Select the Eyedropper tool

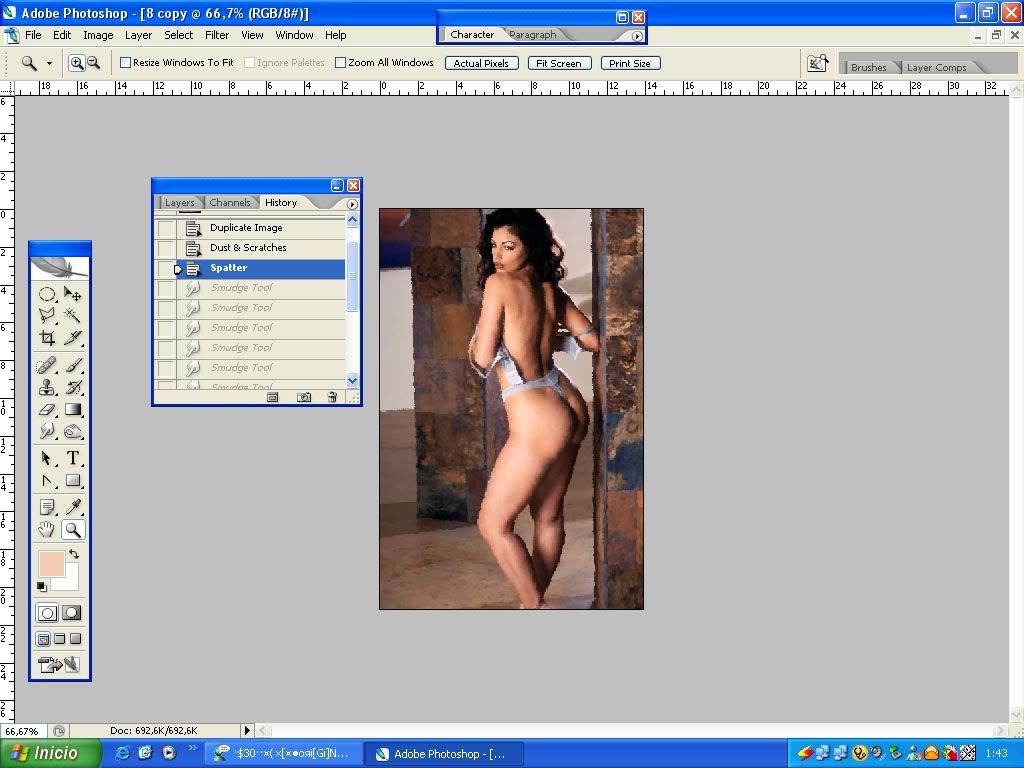click(72, 507)
